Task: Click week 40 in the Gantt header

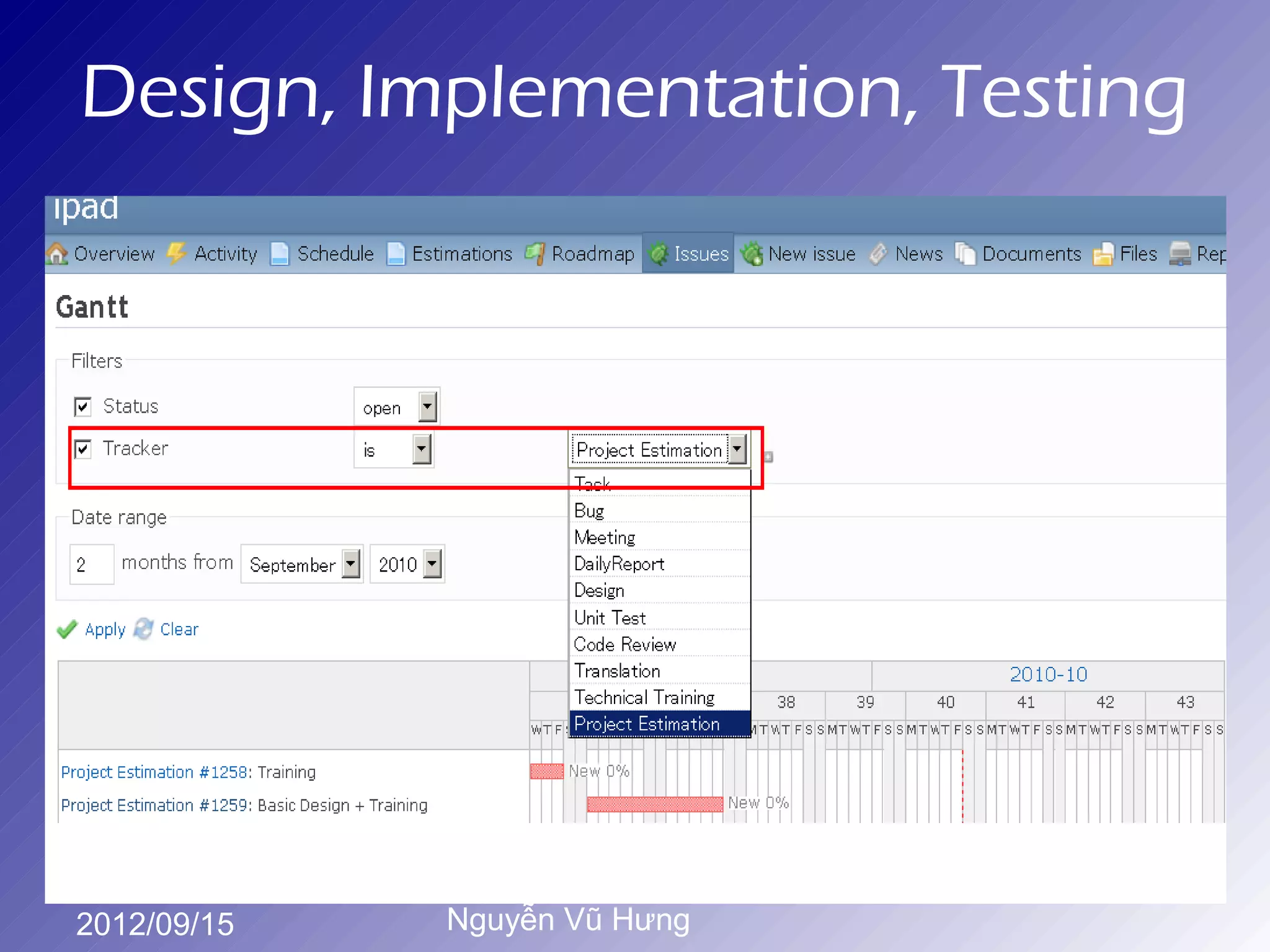Action: [946, 702]
